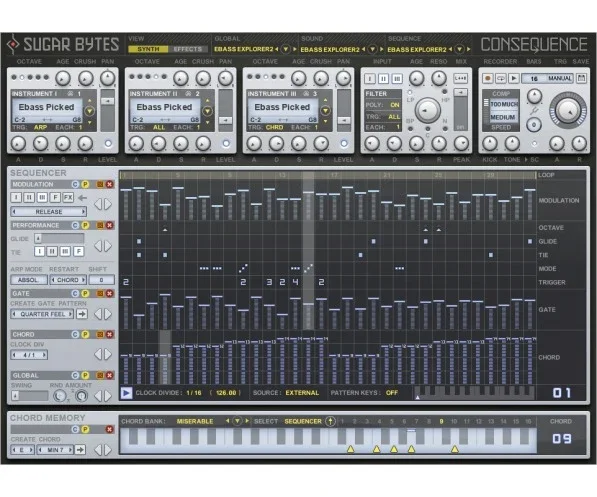Click the filter L+48 link button
597x497 pixels.
click(460, 78)
